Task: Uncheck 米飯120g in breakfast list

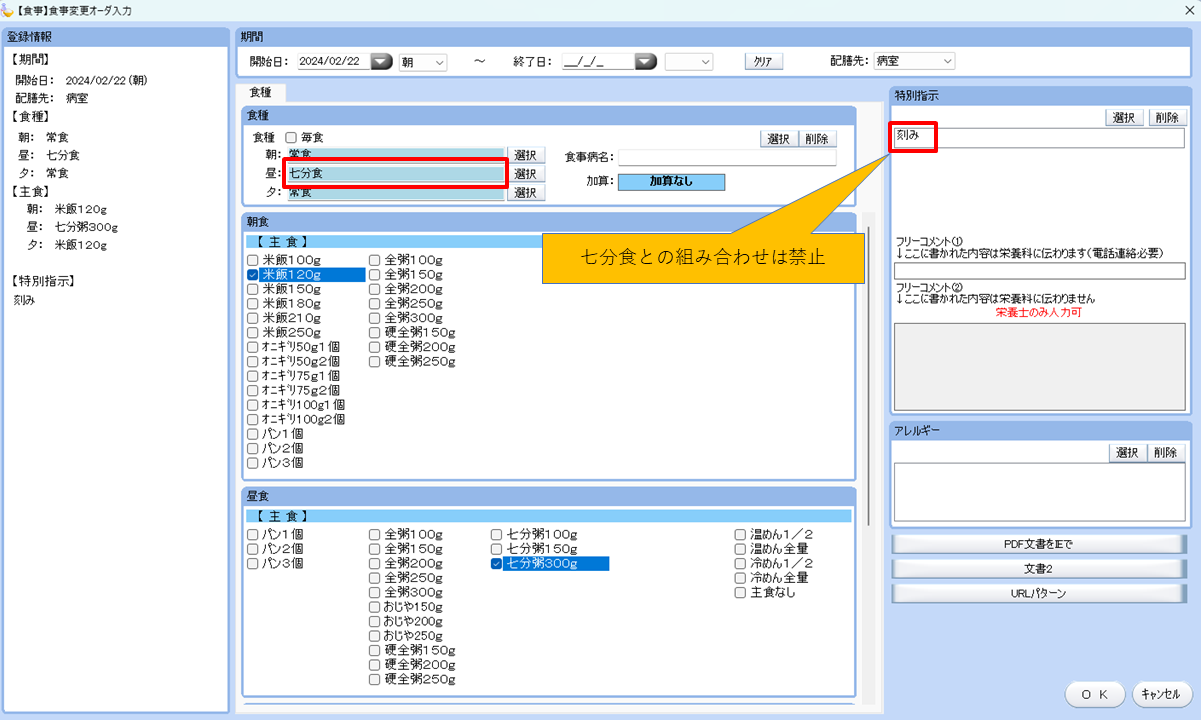Action: tap(253, 274)
